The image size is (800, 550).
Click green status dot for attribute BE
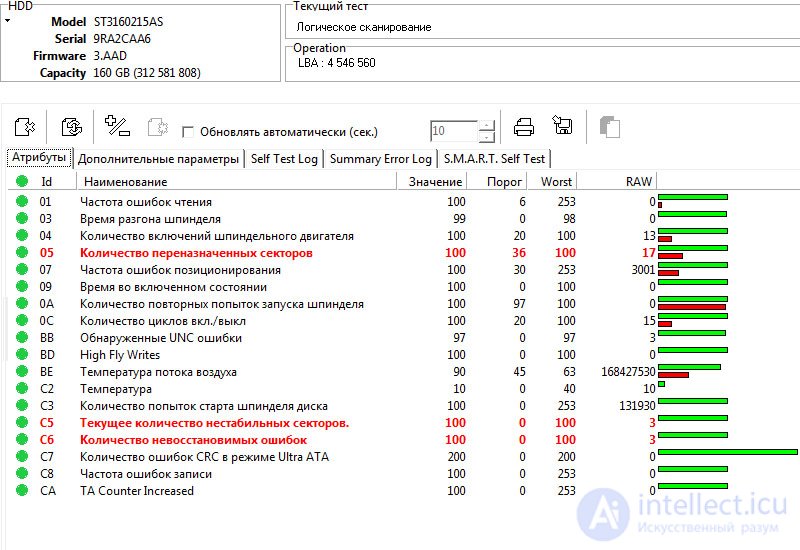pos(21,371)
